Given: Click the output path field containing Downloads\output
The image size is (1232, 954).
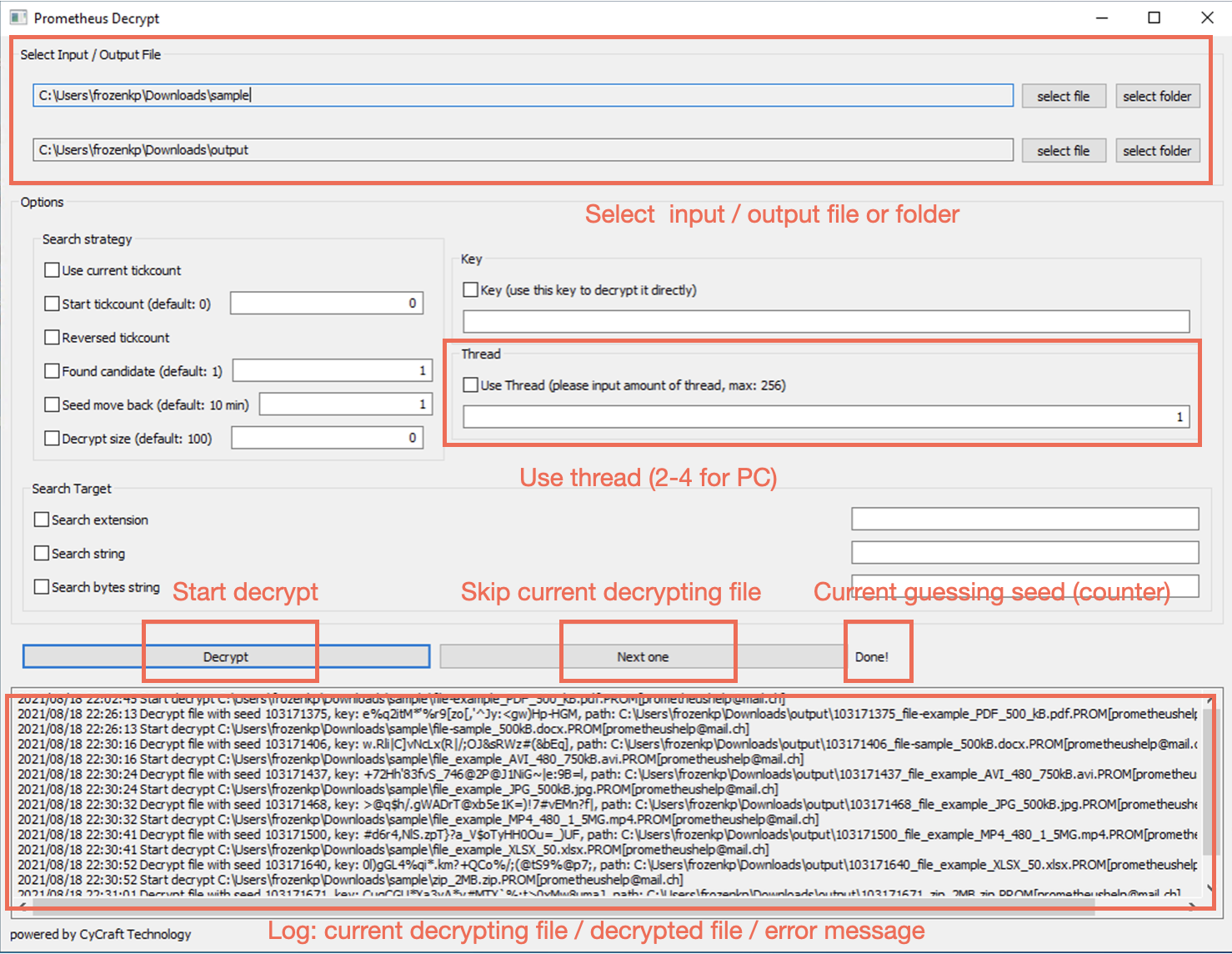Looking at the screenshot, I should pyautogui.click(x=523, y=150).
